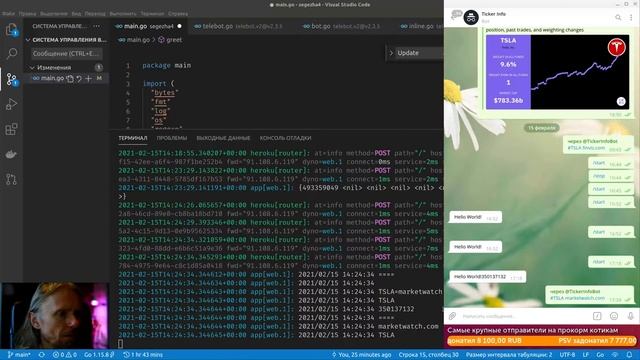Open the Source Control view in the activity bar
Image resolution: width=640 pixels, height=360 pixels.
click(x=11, y=79)
